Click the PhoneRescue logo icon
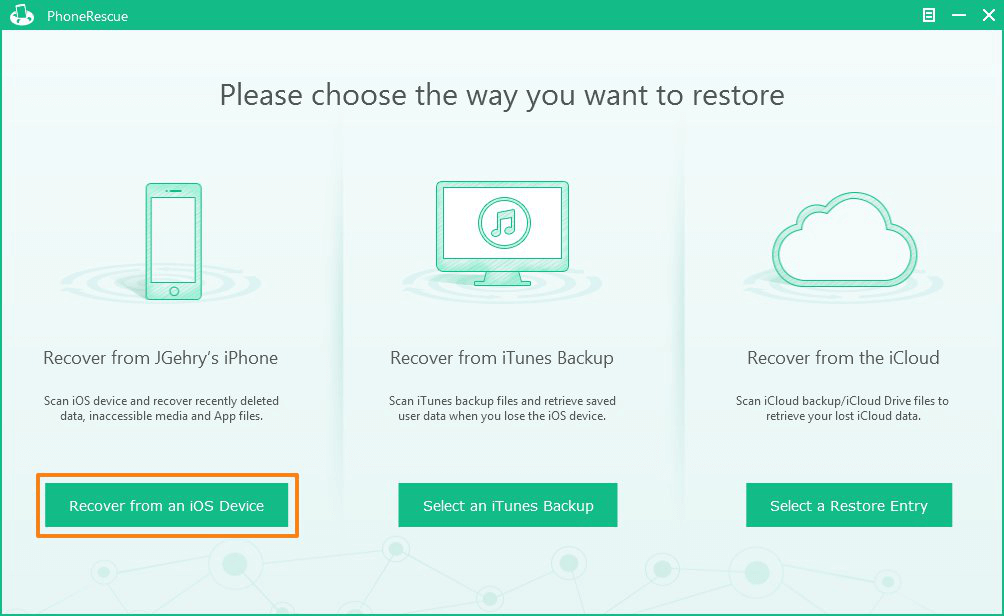 click(x=22, y=15)
